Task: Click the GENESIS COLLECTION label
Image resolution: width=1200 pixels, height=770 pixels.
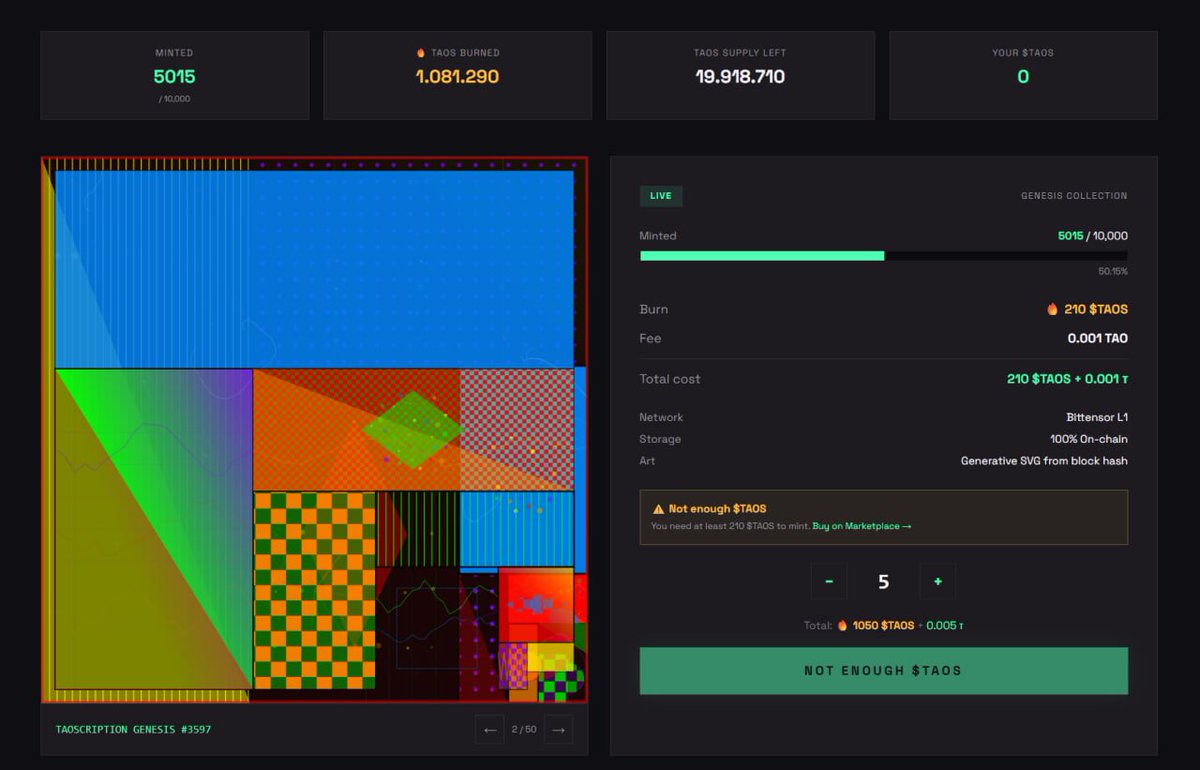Action: click(1074, 196)
